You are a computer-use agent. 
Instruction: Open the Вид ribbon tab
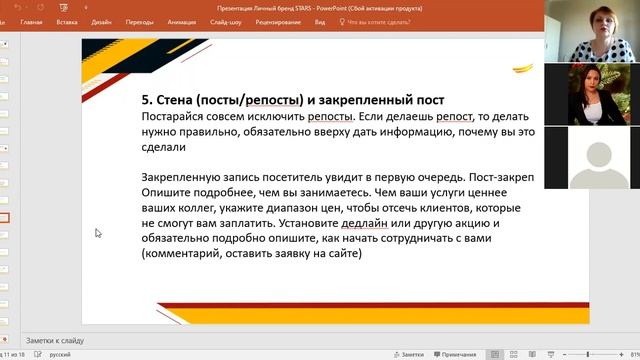pyautogui.click(x=320, y=22)
